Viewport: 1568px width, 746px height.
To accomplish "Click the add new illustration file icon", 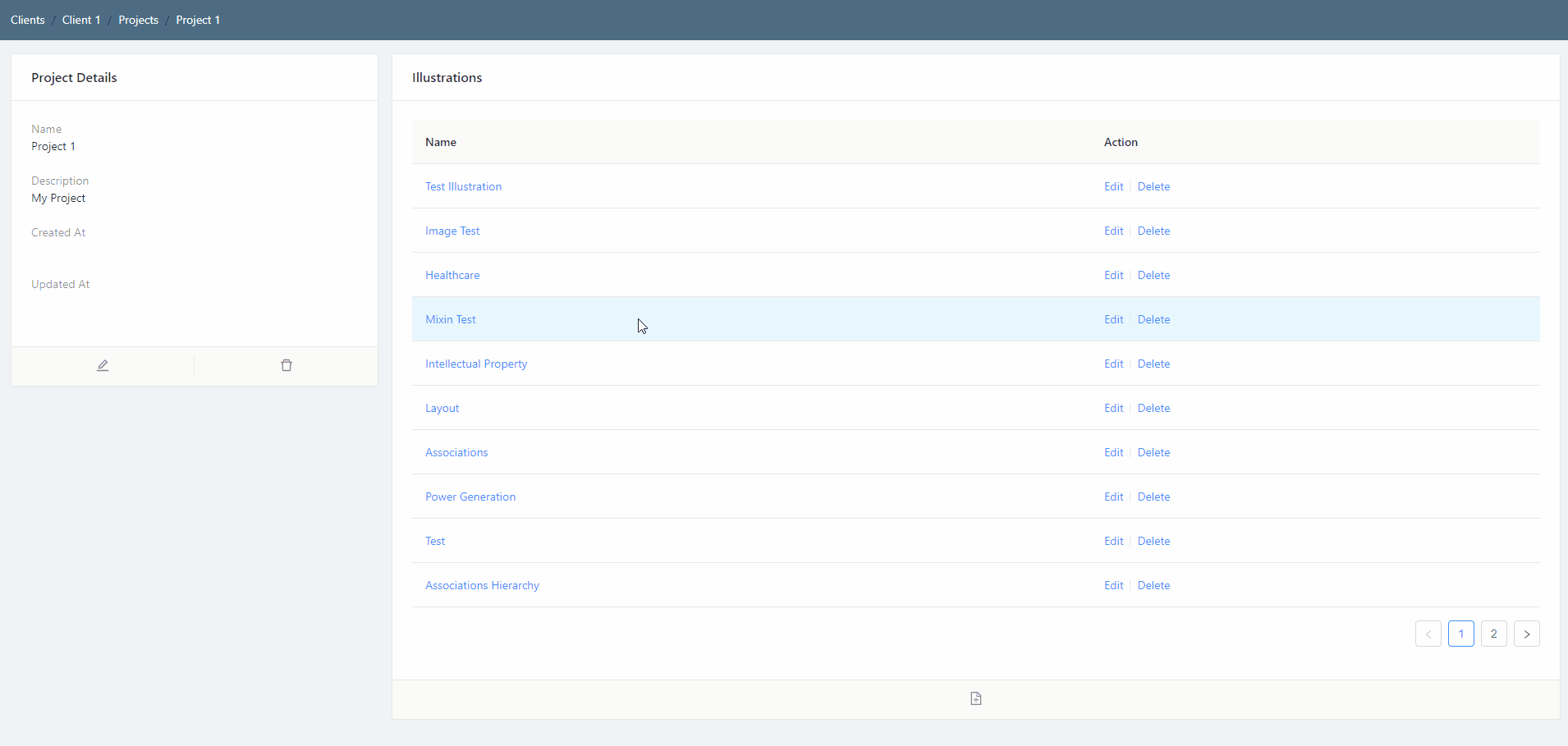I will coord(975,699).
